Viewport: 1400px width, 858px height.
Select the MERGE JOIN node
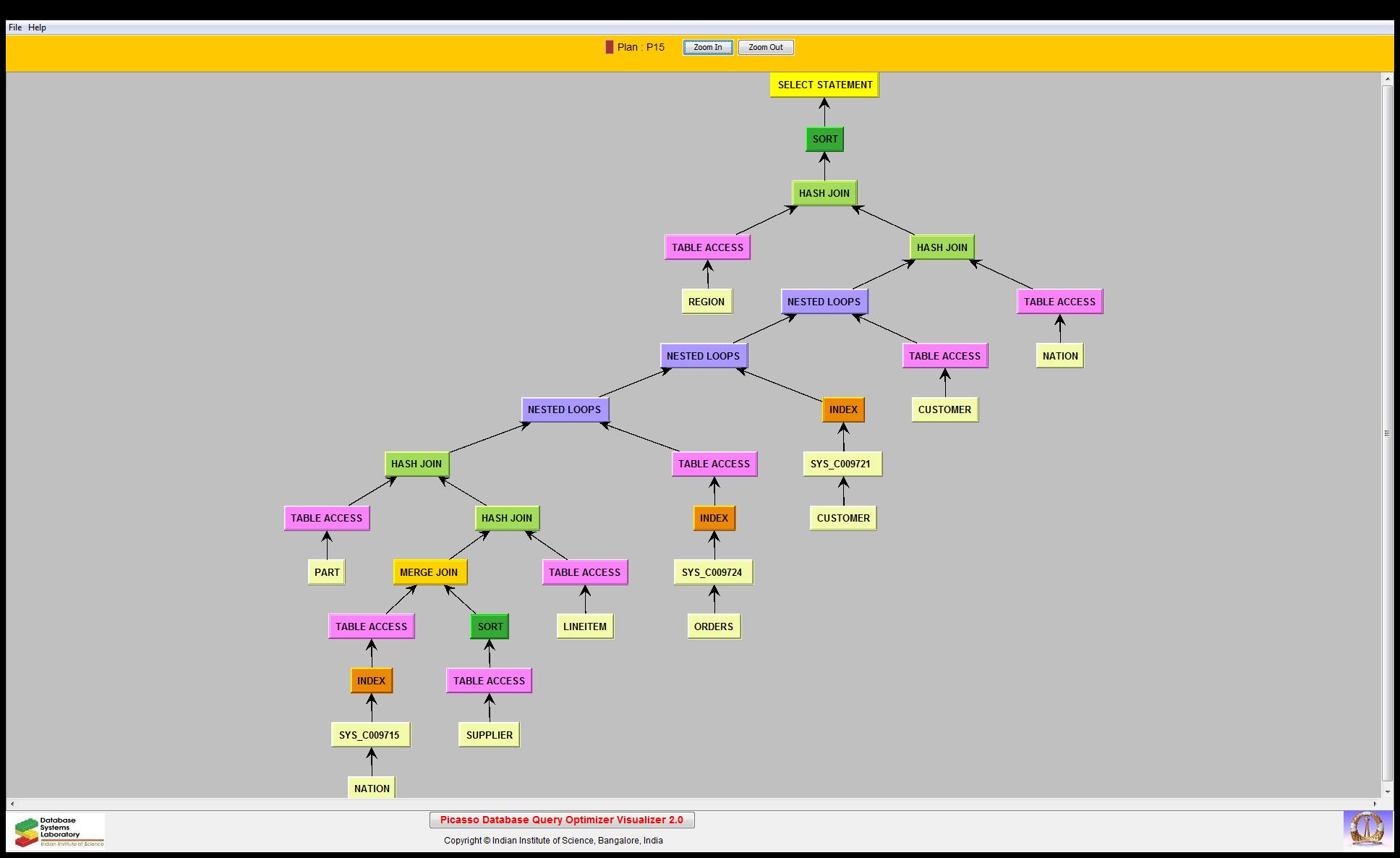pyautogui.click(x=429, y=572)
